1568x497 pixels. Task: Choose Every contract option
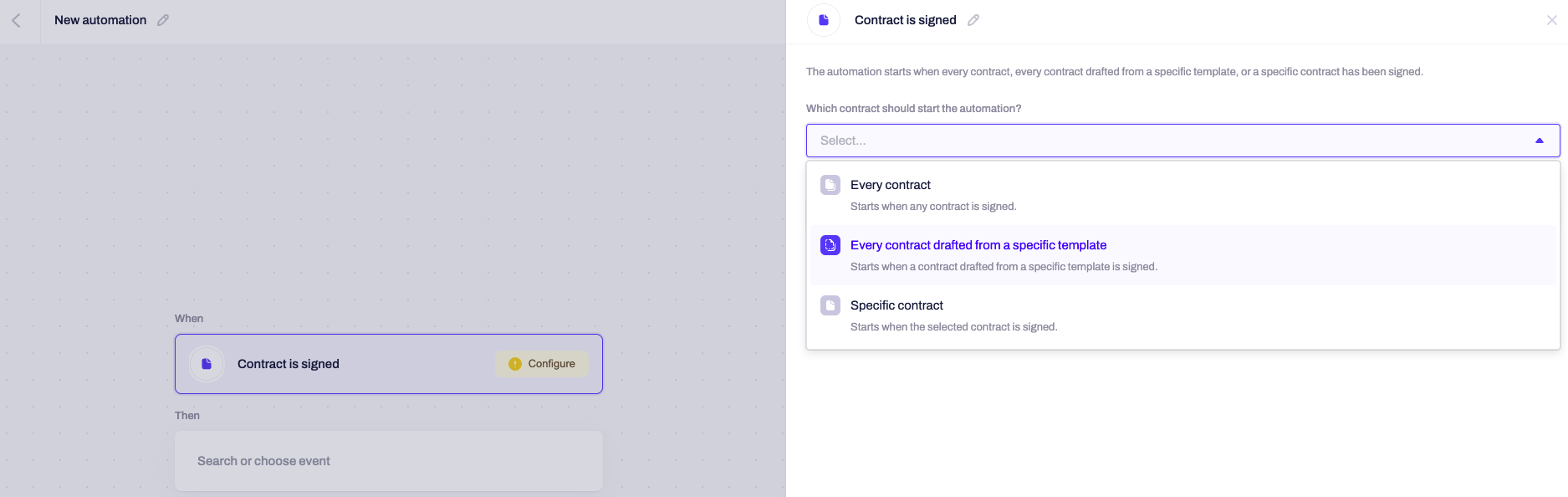click(x=1182, y=195)
